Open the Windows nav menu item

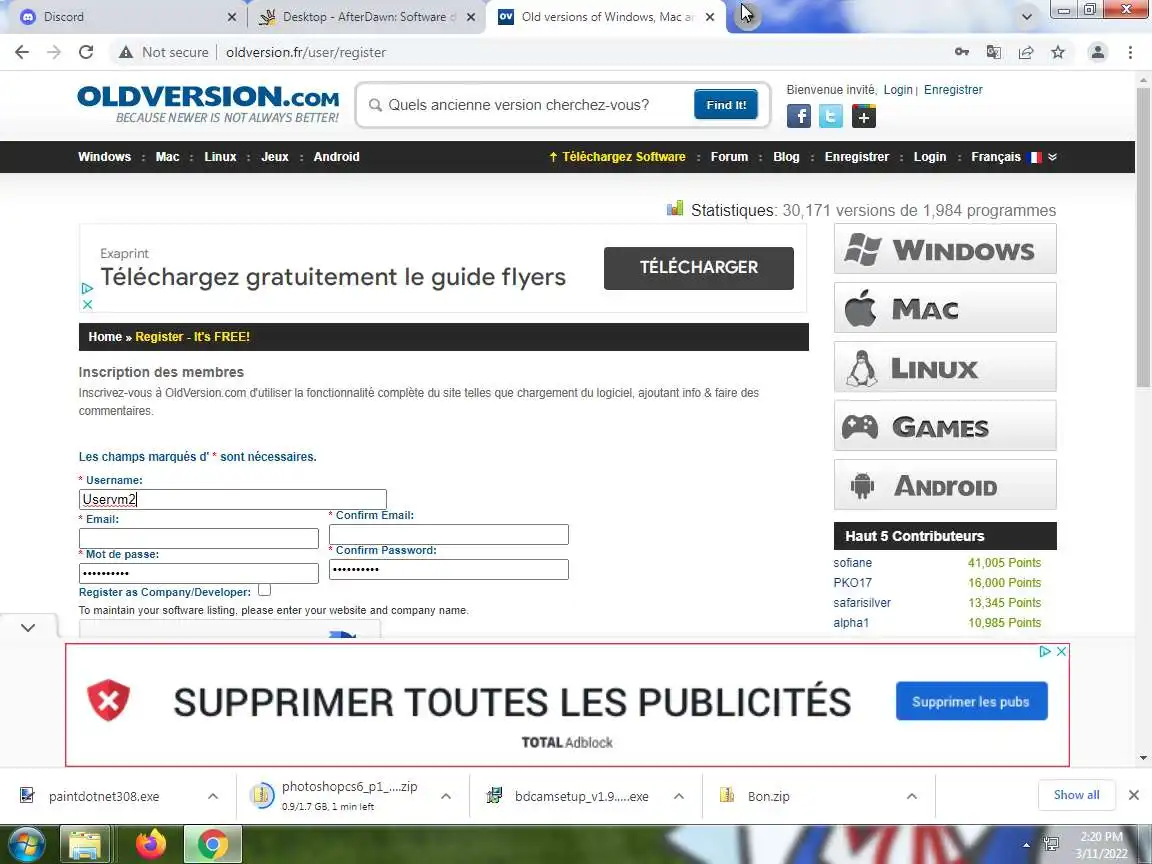tap(104, 157)
